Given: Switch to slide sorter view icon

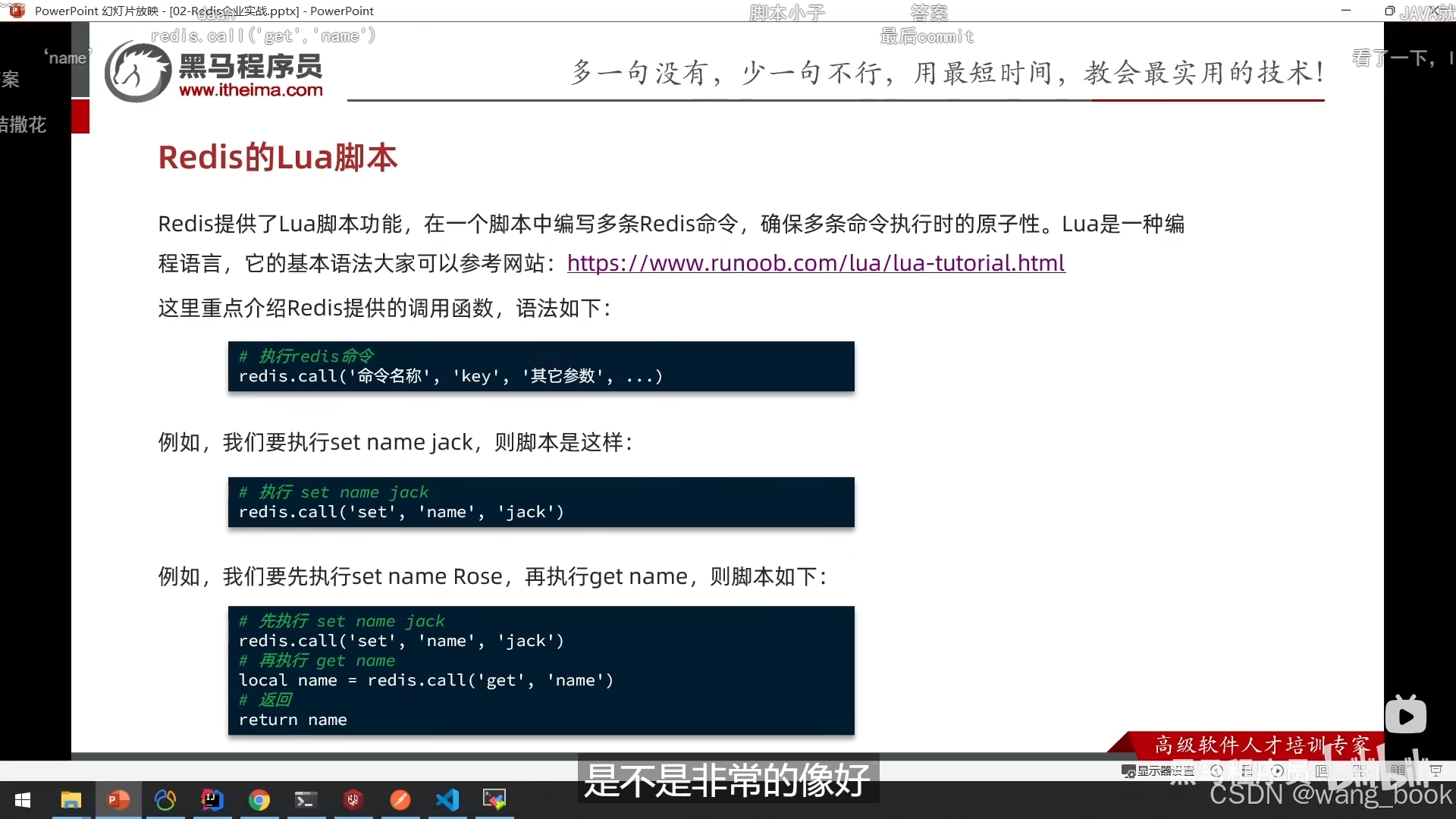Looking at the screenshot, I should [x=1360, y=770].
